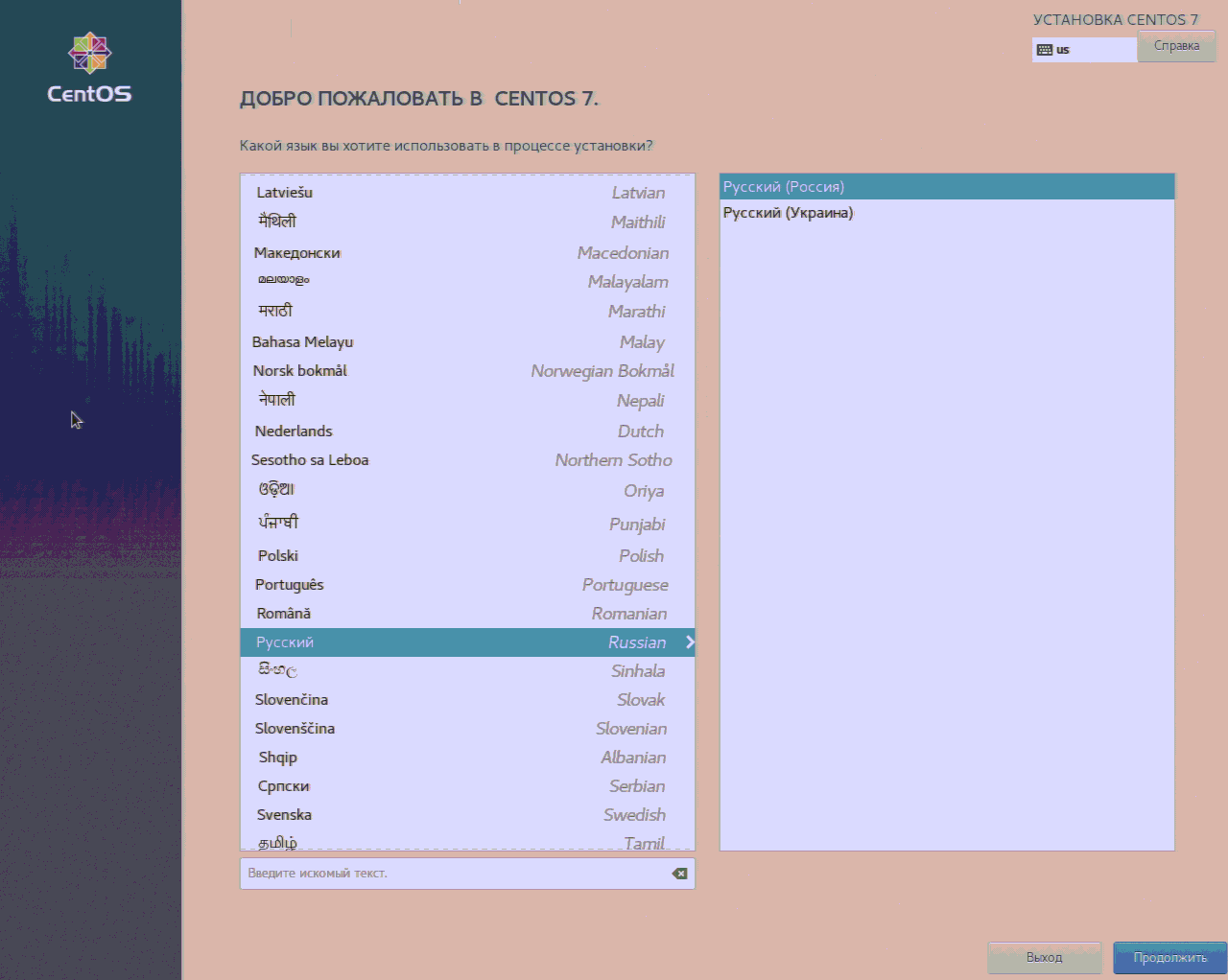Viewport: 1228px width, 980px height.
Task: Select Русский (Россия) locale
Action: (x=947, y=187)
